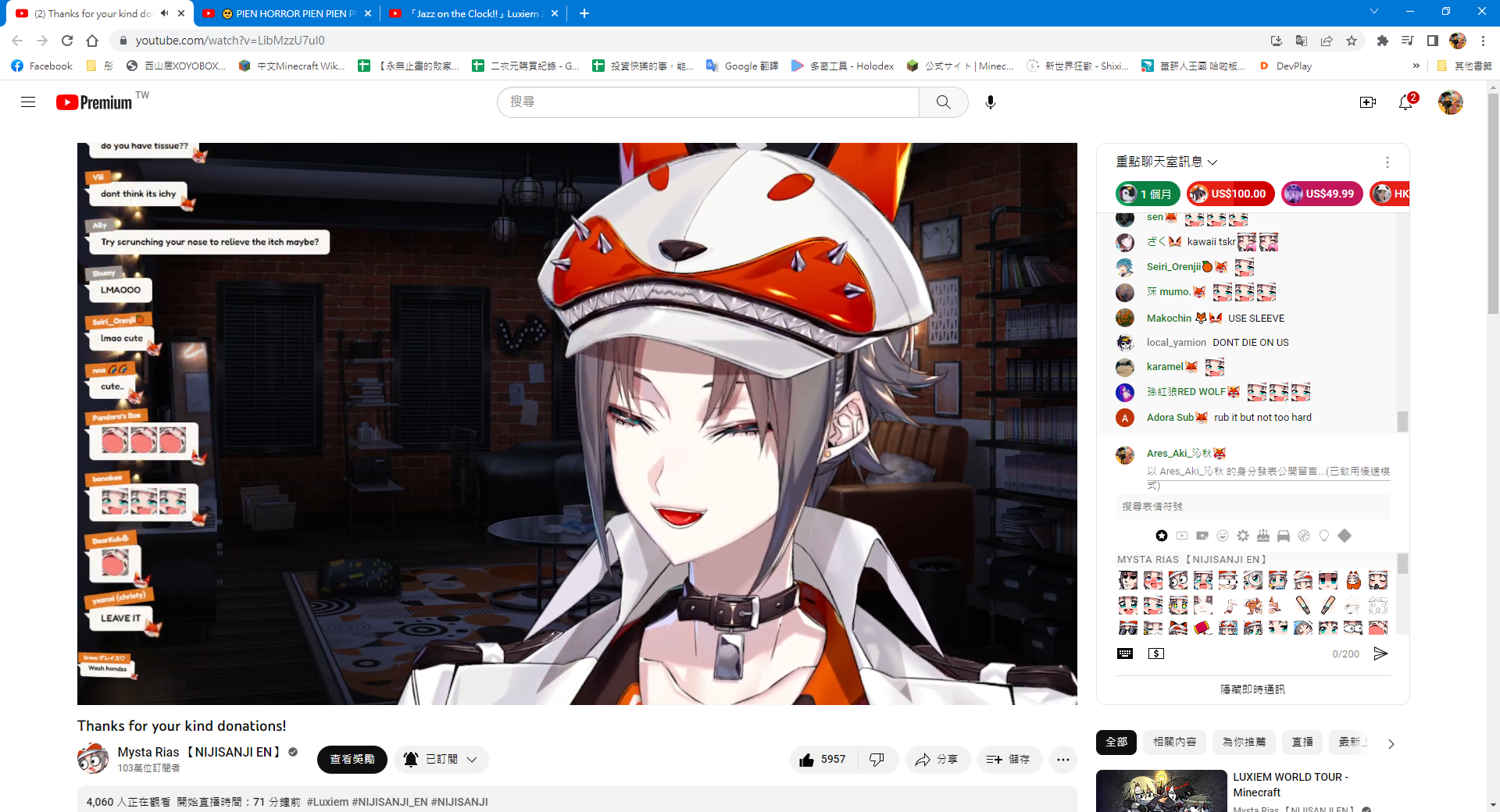Open the account avatar menu

point(1451,102)
